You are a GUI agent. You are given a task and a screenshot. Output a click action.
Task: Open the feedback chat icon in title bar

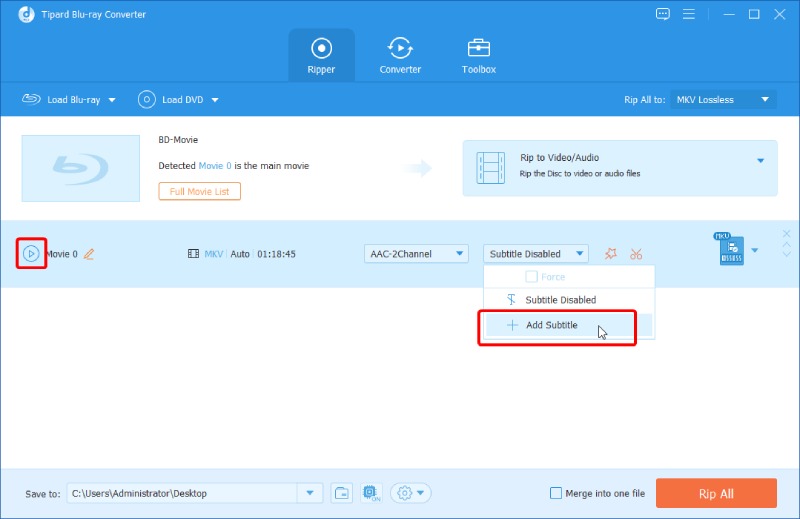click(663, 14)
